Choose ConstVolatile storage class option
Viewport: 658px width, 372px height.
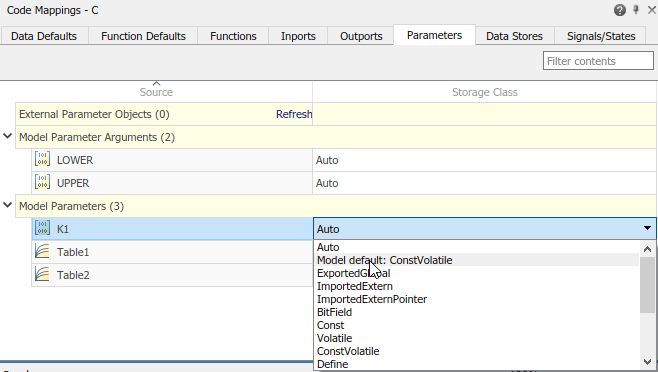478,351
